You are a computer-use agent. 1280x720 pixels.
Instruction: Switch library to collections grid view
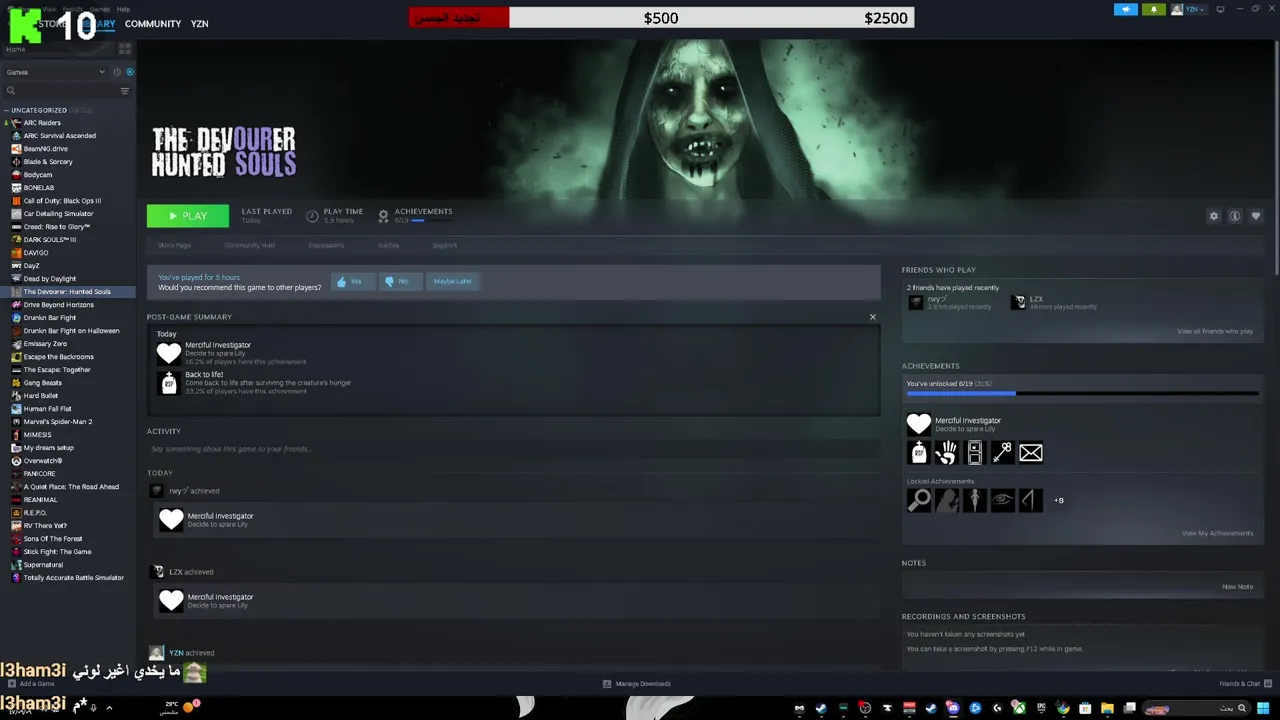pos(125,48)
